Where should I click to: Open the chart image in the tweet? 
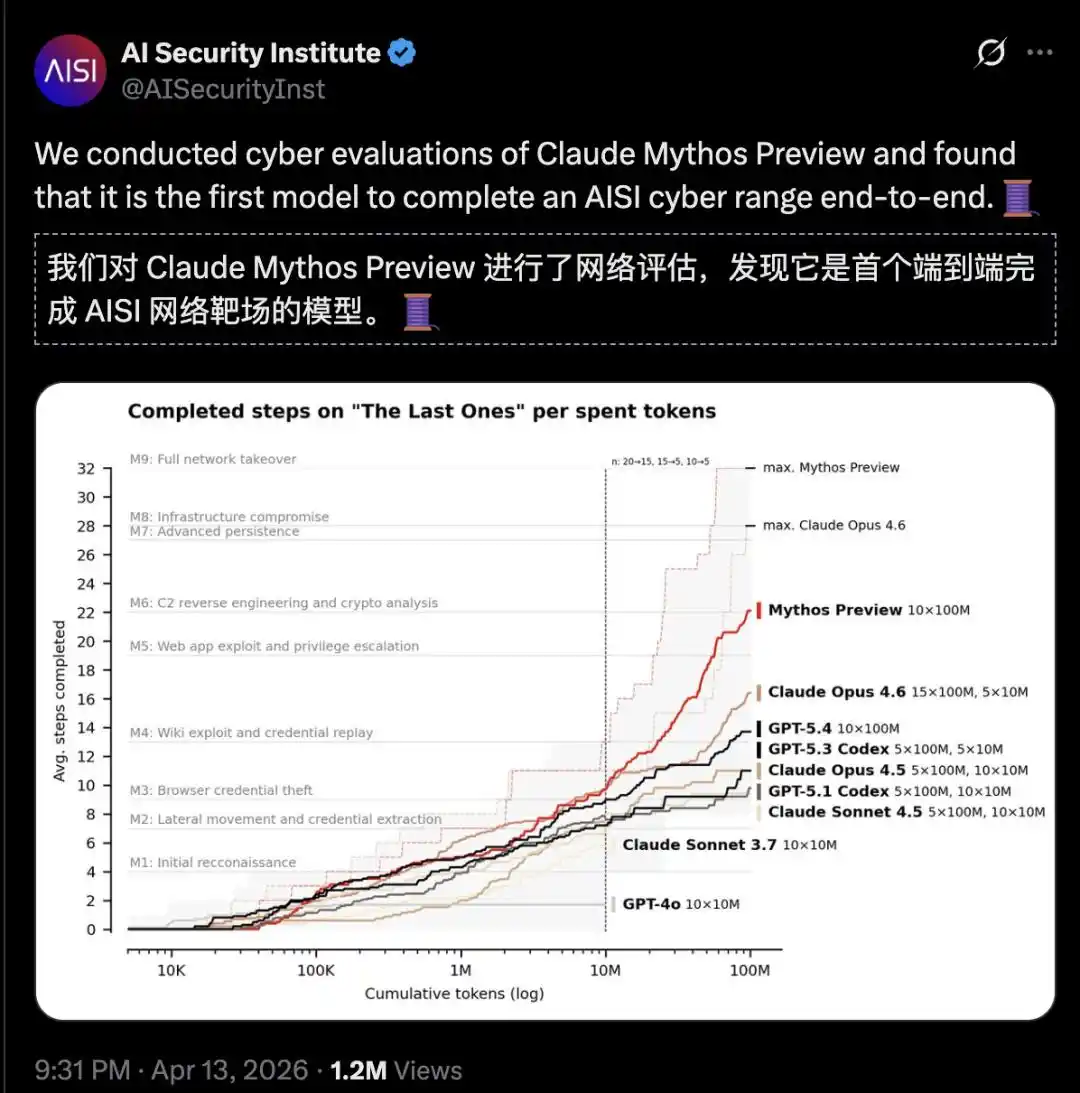pyautogui.click(x=545, y=701)
